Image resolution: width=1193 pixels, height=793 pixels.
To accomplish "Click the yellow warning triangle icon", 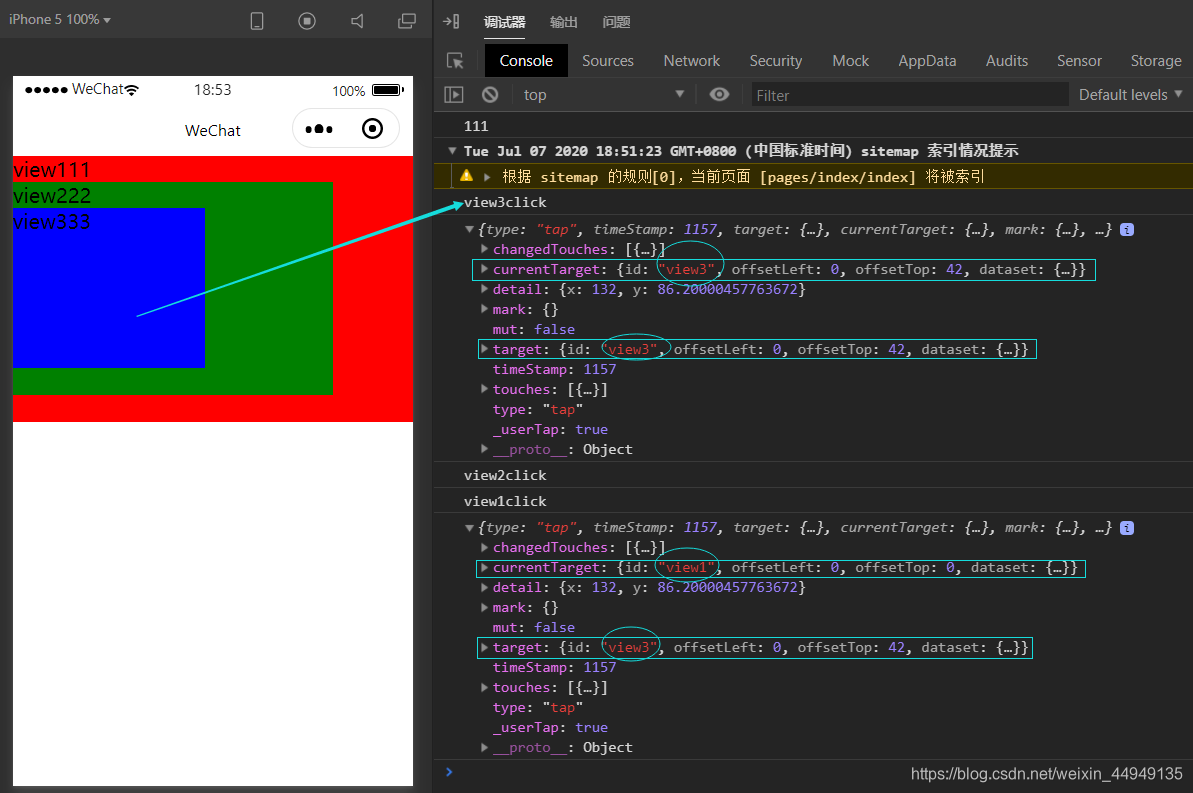I will (x=466, y=176).
